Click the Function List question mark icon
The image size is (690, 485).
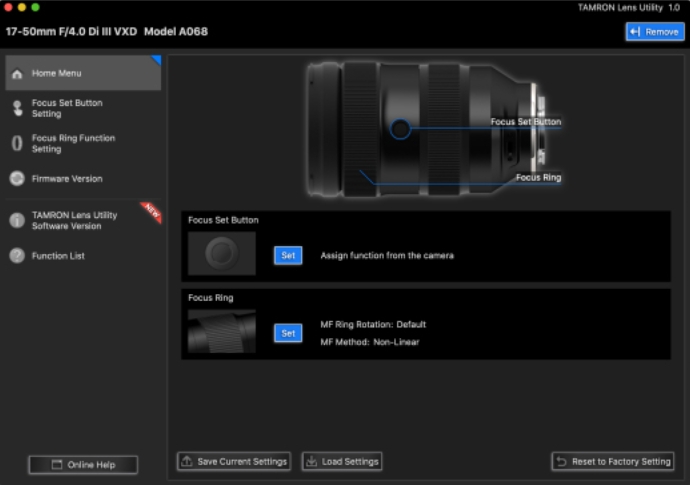[17, 256]
